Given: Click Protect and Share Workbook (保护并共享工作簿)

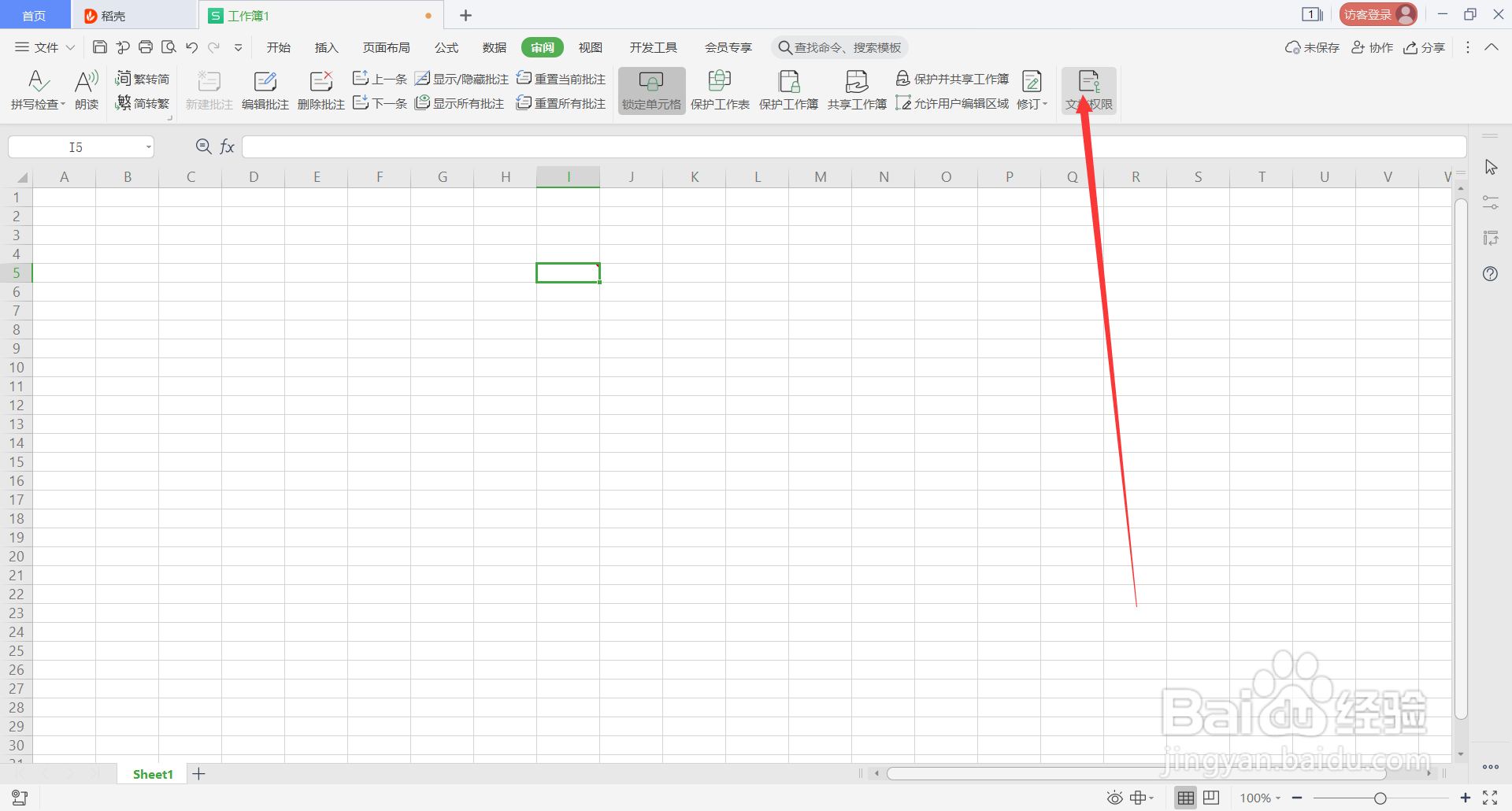Looking at the screenshot, I should click(953, 79).
